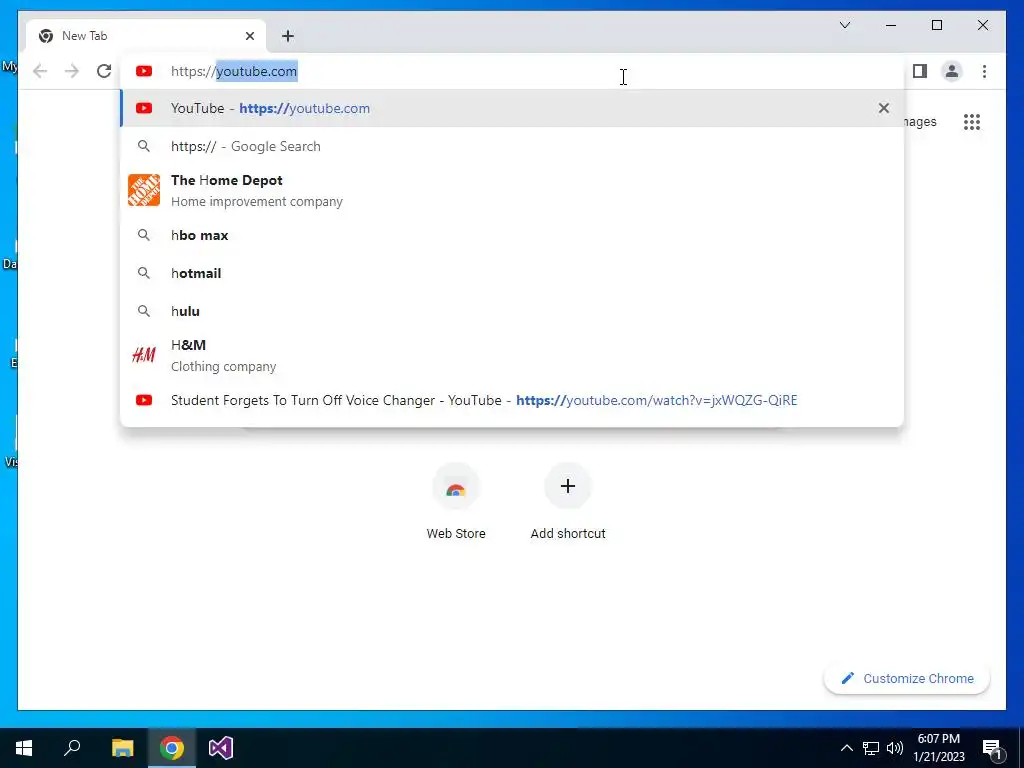The image size is (1024, 768).
Task: Click YouTube icon on video suggestion
Action: (144, 400)
